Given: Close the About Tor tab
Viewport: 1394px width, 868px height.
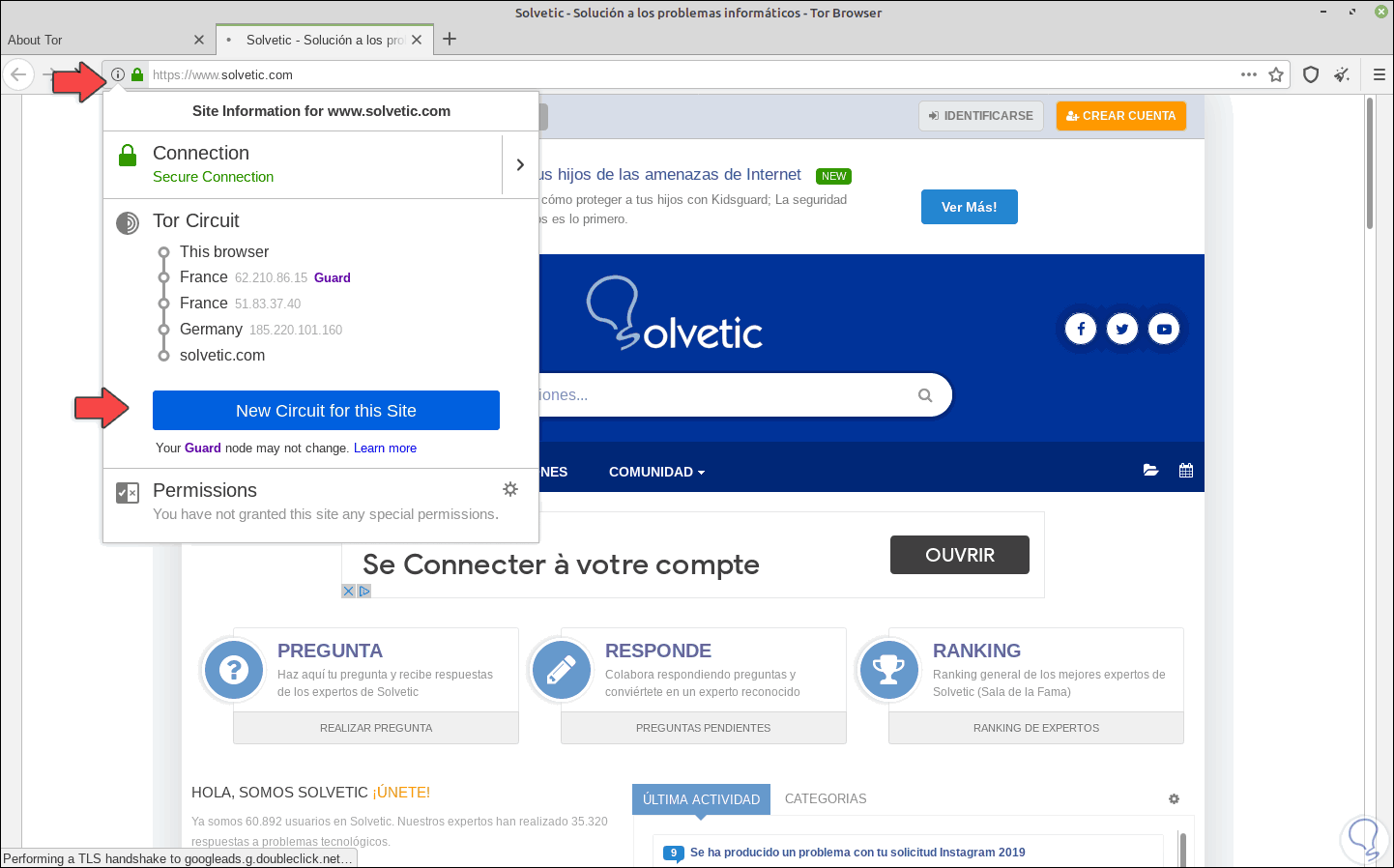Looking at the screenshot, I should pyautogui.click(x=199, y=40).
